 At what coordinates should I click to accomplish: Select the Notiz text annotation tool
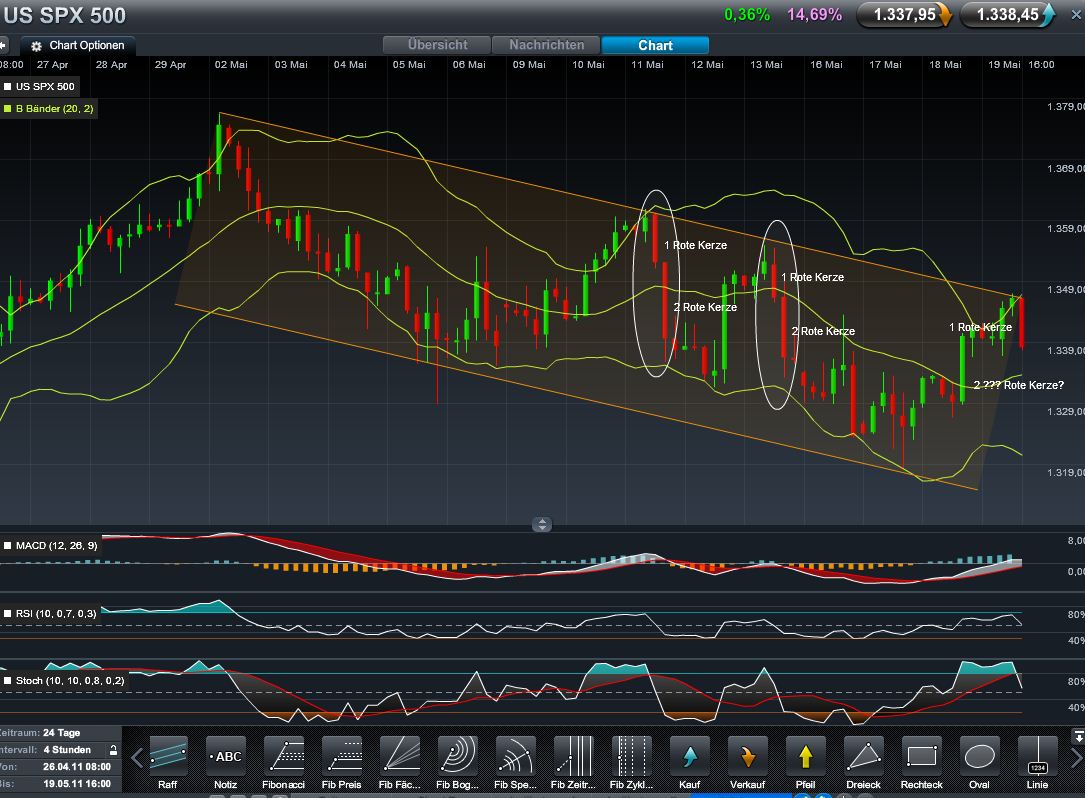tap(226, 763)
